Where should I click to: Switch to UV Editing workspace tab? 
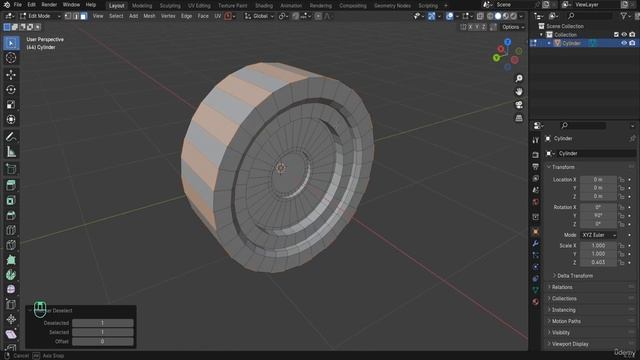click(x=199, y=6)
